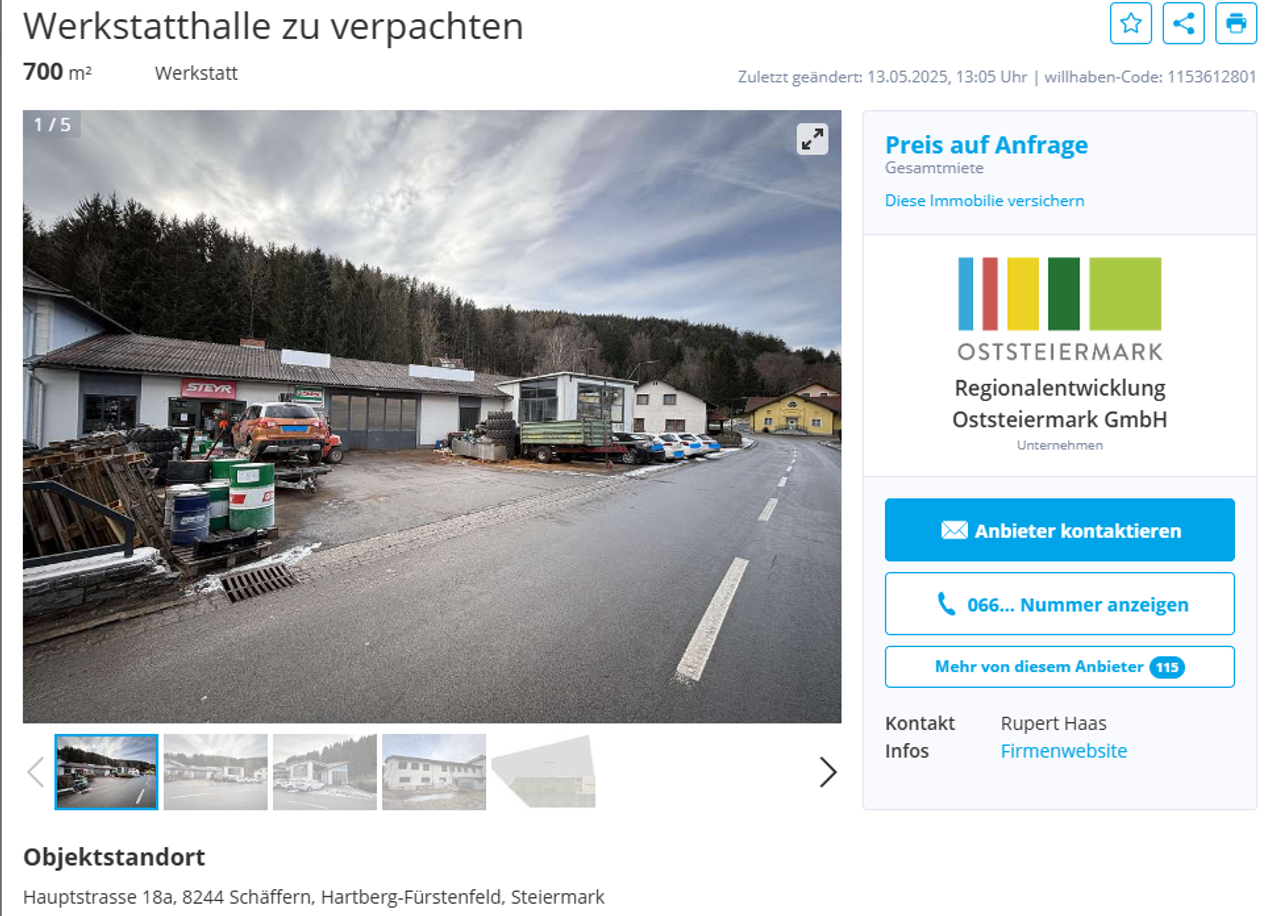Save listing with the star favorite icon
This screenshot has height=916, width=1278.
[1131, 23]
